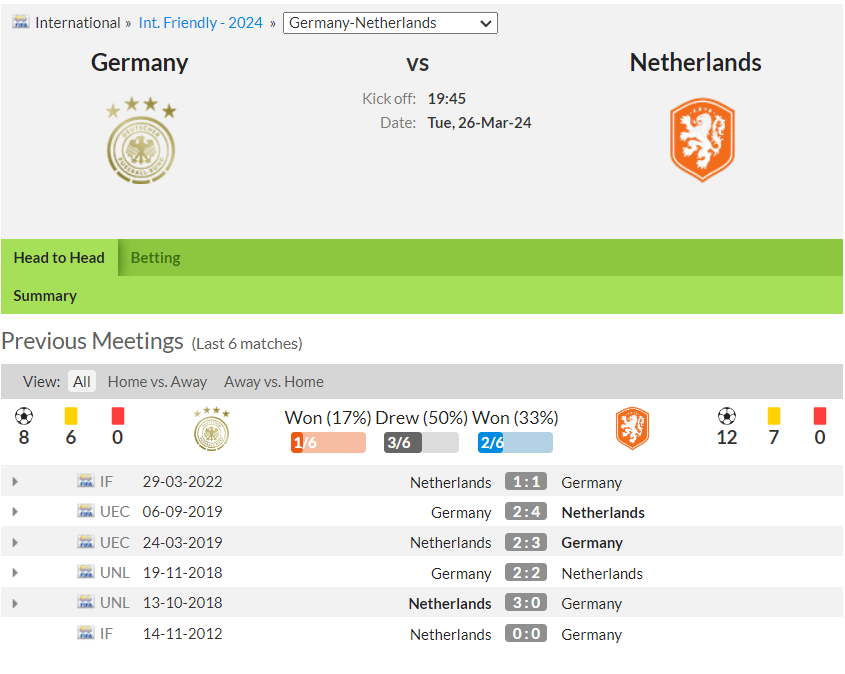Image resolution: width=845 pixels, height=674 pixels.
Task: Open the Germany-Netherlands match dropdown
Action: click(x=390, y=23)
